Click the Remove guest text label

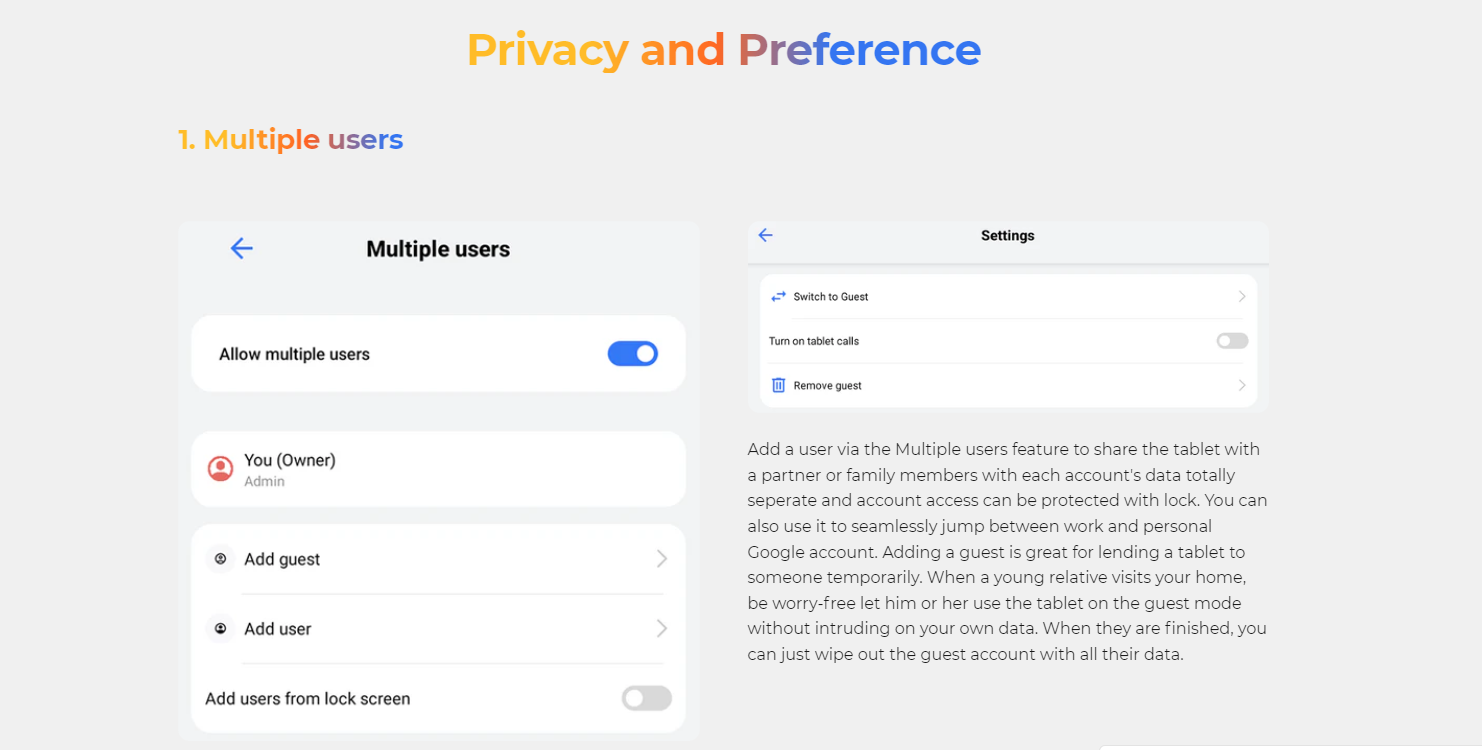(x=827, y=386)
